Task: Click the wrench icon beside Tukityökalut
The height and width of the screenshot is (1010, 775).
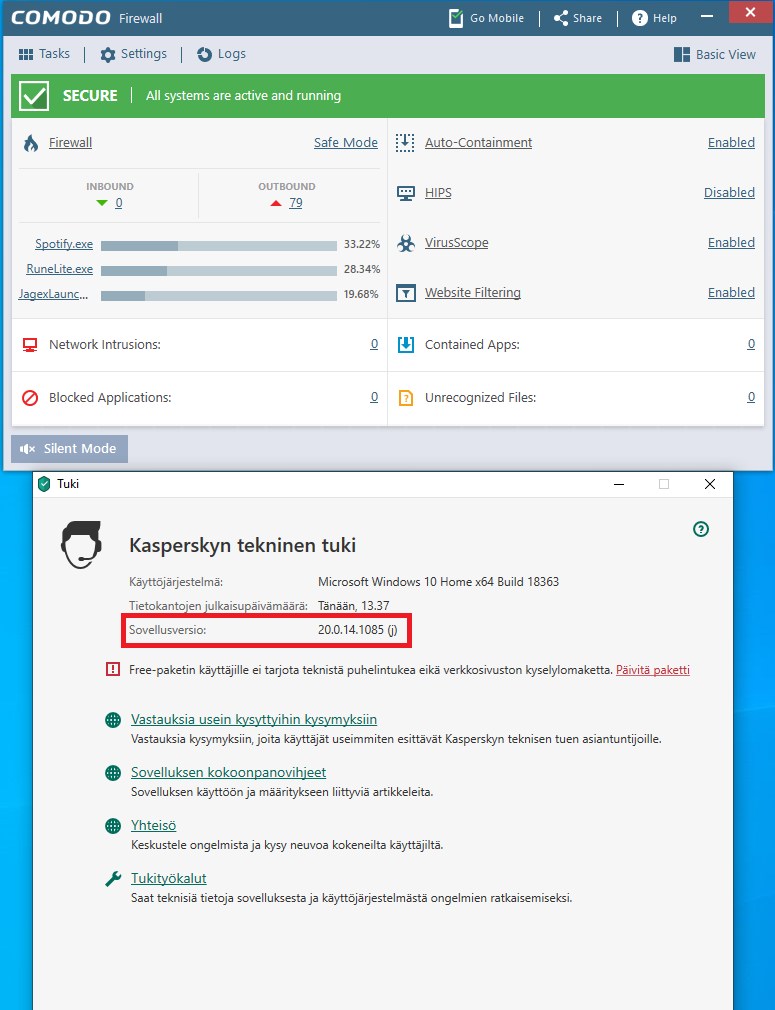Action: pos(113,879)
